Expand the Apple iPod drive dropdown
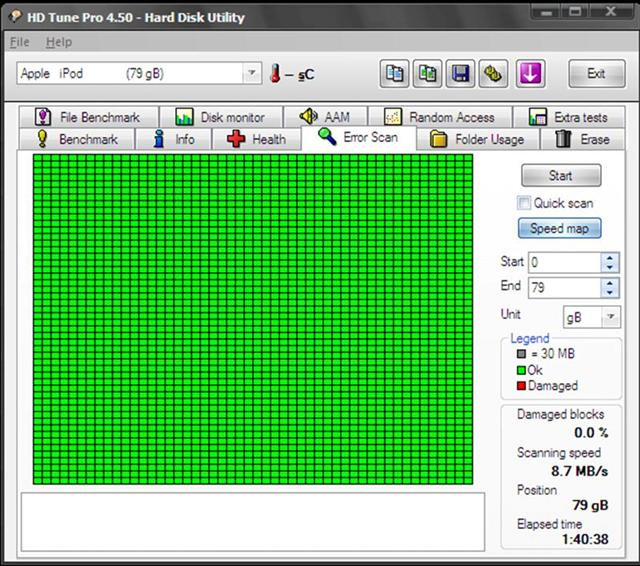Screen dimensions: 640x566 (251, 74)
